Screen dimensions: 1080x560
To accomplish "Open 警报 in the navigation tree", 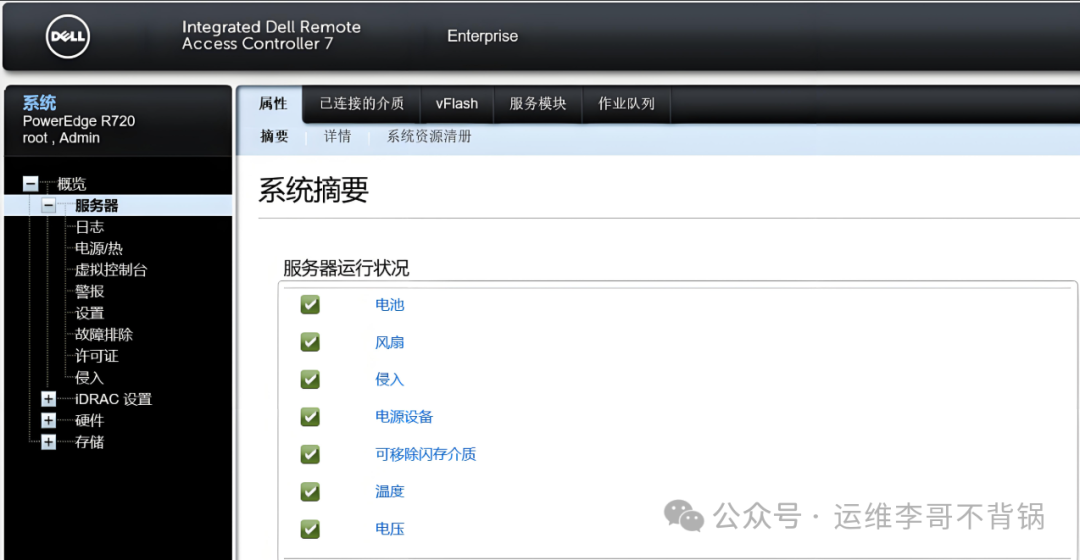I will (x=90, y=291).
